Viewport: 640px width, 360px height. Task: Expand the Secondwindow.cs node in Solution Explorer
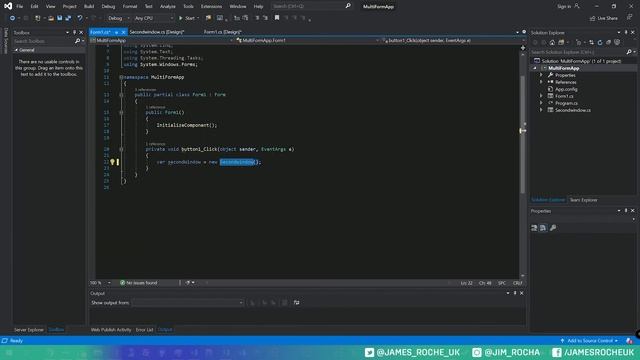click(x=541, y=110)
